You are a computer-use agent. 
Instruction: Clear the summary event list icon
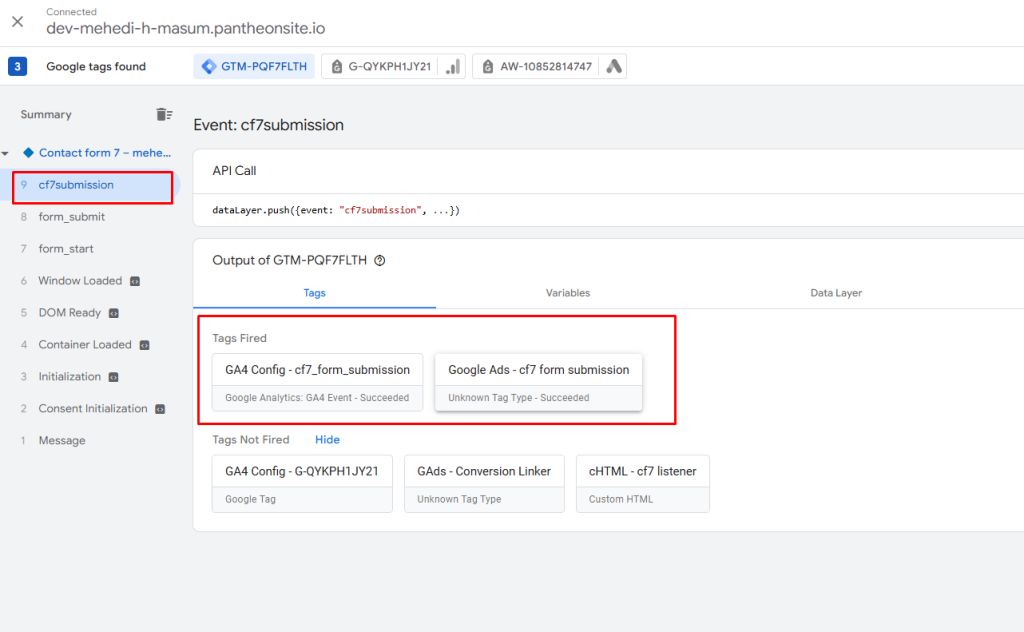[164, 114]
